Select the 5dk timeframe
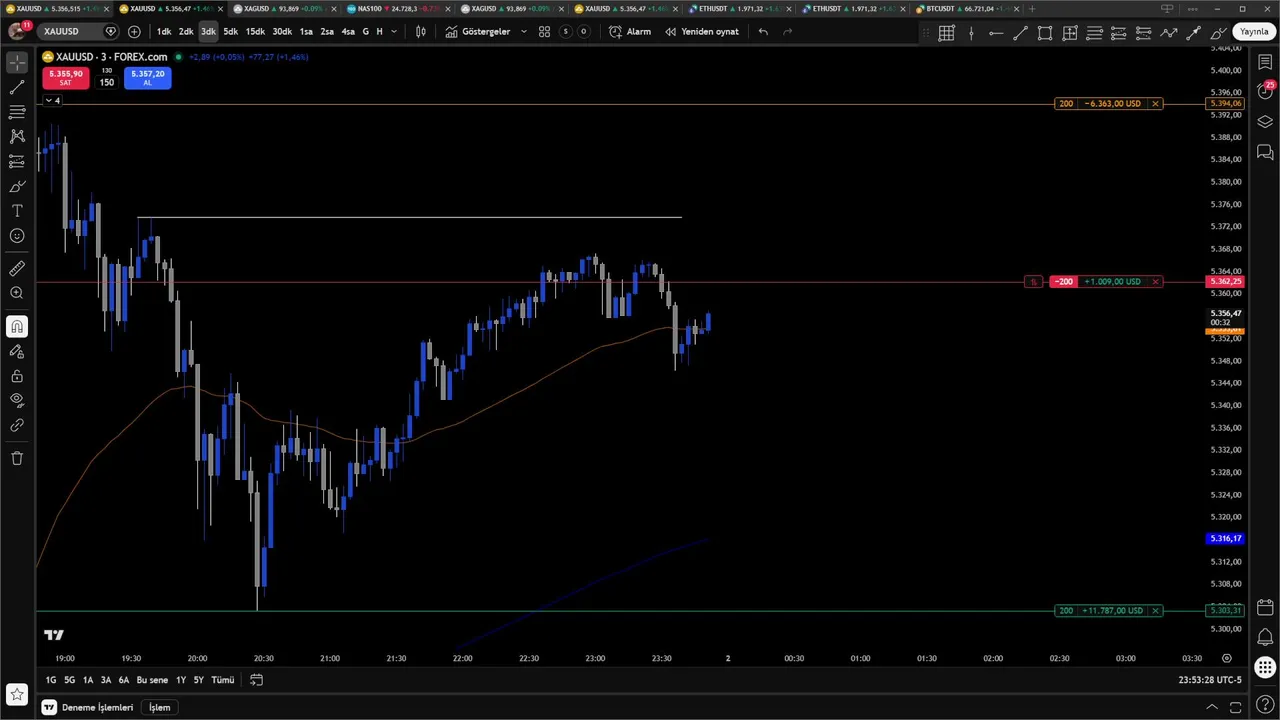Viewport: 1280px width, 720px height. pos(231,32)
